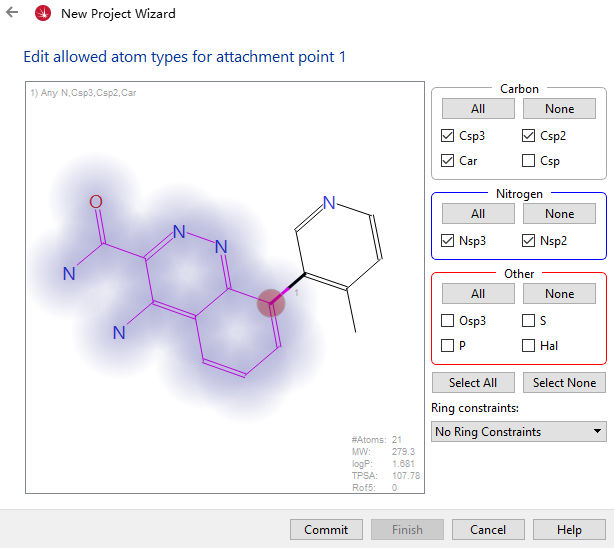Click None in the Nitrogen group
Screen dimensions: 614x548
click(559, 213)
